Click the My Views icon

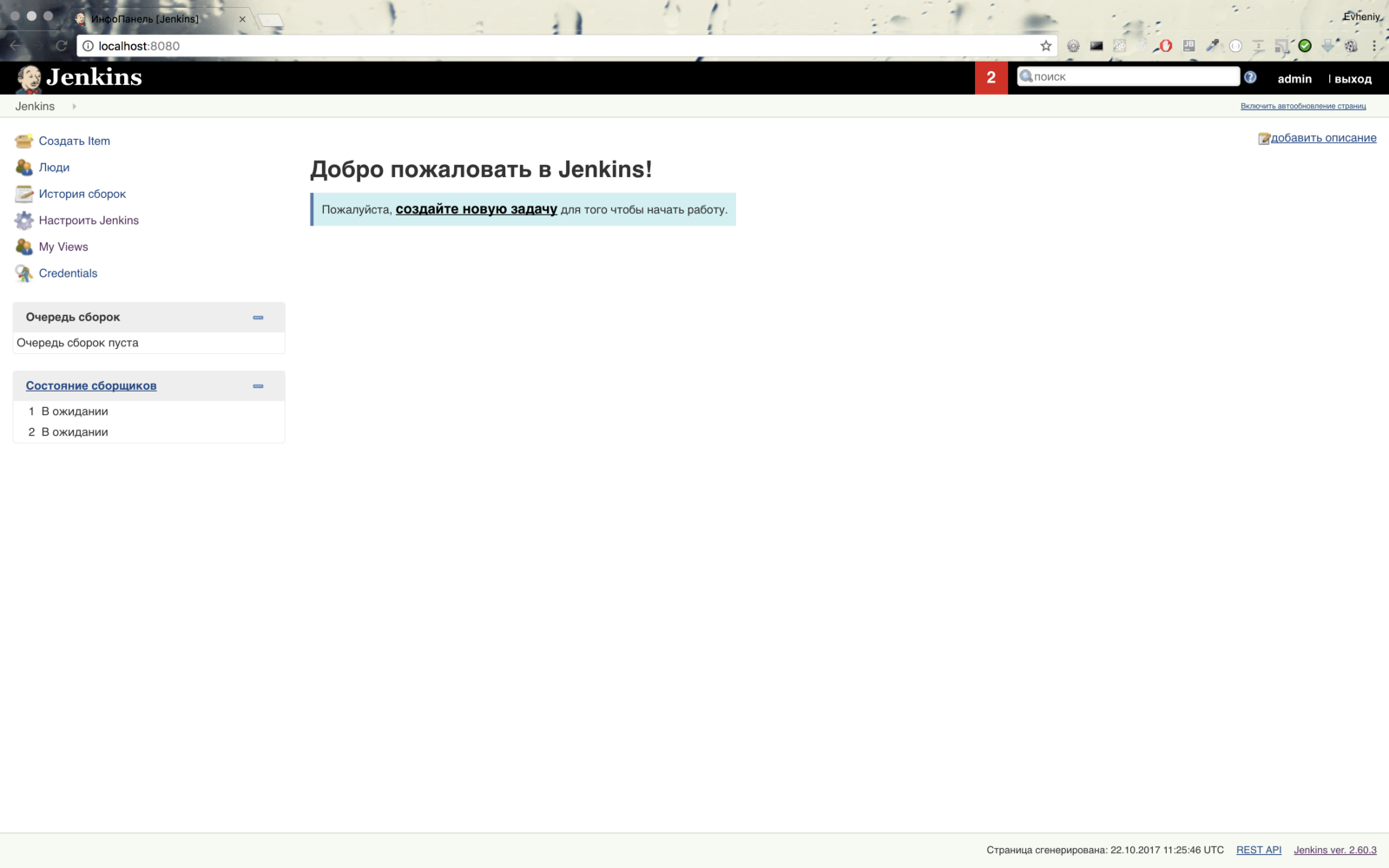pos(24,247)
